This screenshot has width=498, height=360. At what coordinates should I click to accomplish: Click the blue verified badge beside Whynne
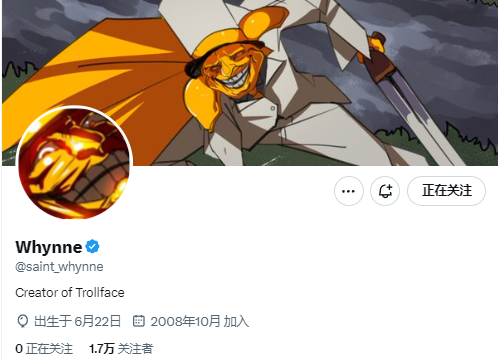coord(92,247)
